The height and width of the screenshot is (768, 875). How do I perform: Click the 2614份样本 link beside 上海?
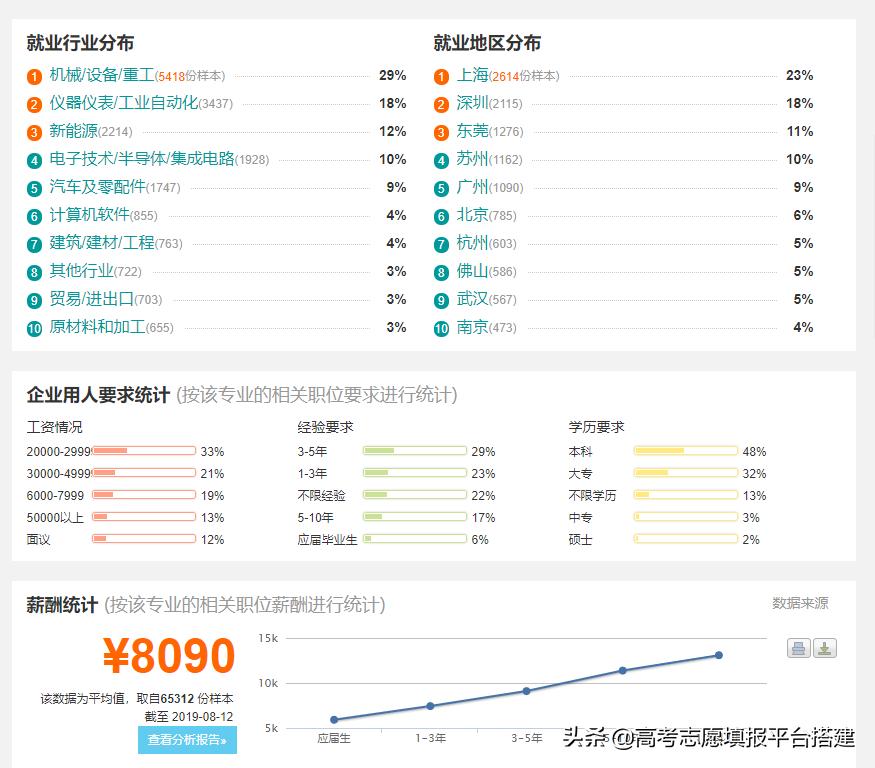pos(527,75)
